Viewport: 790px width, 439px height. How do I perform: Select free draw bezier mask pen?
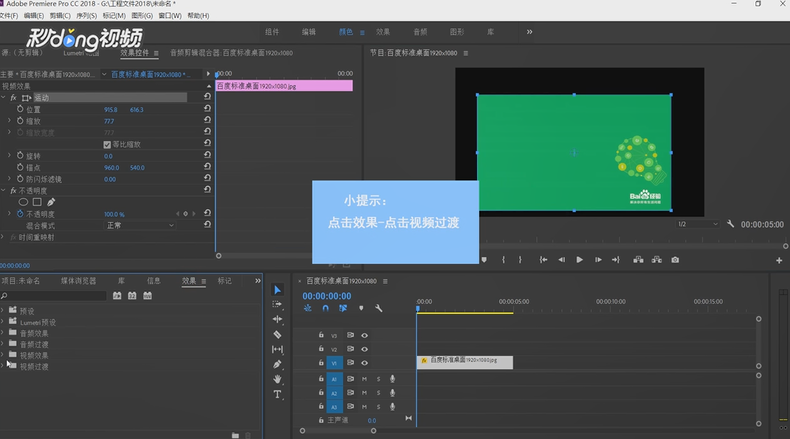pyautogui.click(x=51, y=202)
